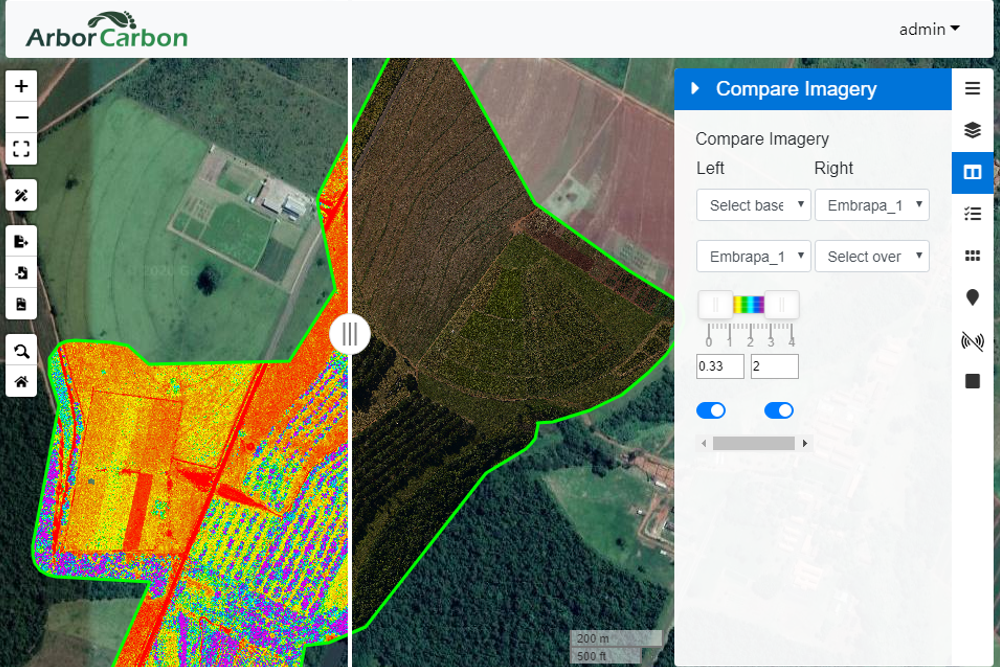
Task: Open the right 'Select over' overlay dropdown
Action: point(872,256)
